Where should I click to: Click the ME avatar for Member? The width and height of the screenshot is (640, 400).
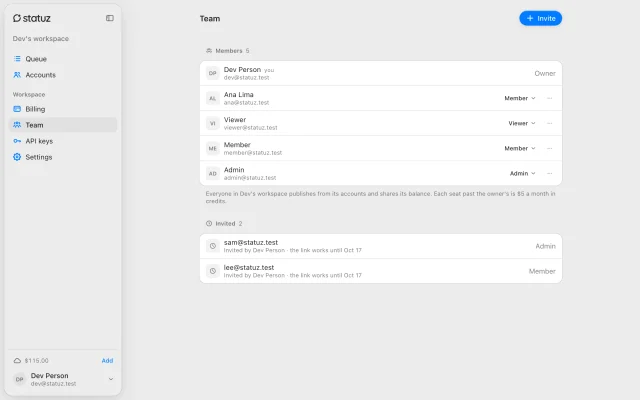213,148
